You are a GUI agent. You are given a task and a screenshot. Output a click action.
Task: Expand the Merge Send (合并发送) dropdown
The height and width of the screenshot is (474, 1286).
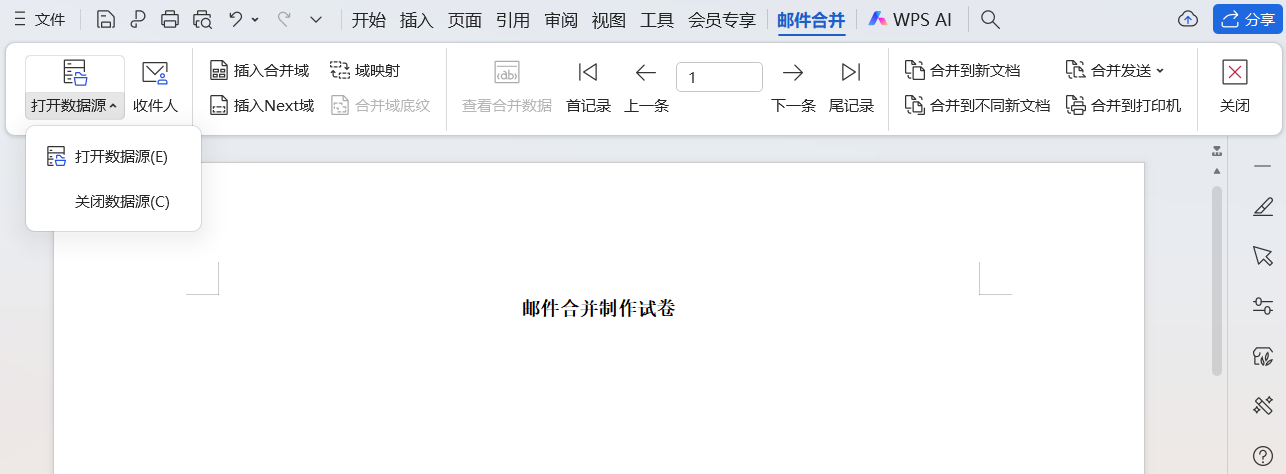pos(1116,70)
